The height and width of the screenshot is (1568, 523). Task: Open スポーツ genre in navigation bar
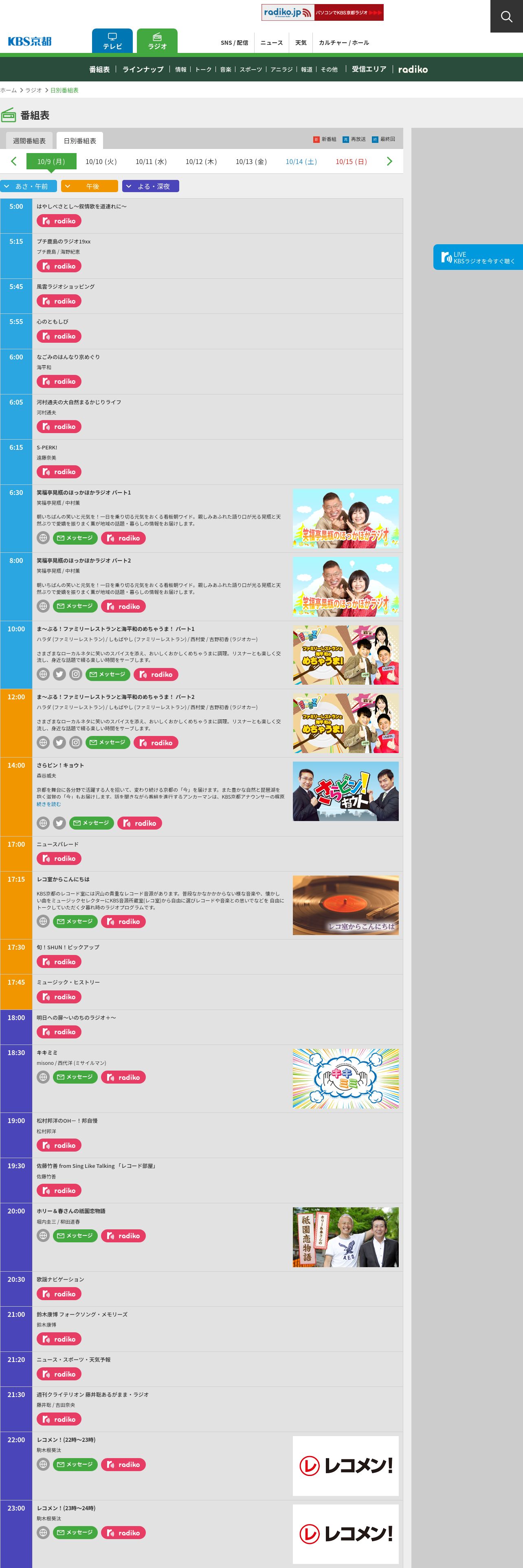251,69
